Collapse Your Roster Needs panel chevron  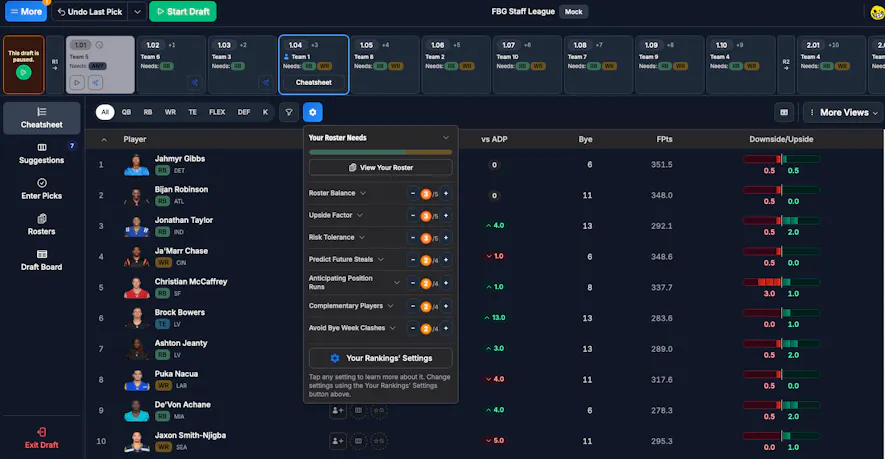click(446, 138)
